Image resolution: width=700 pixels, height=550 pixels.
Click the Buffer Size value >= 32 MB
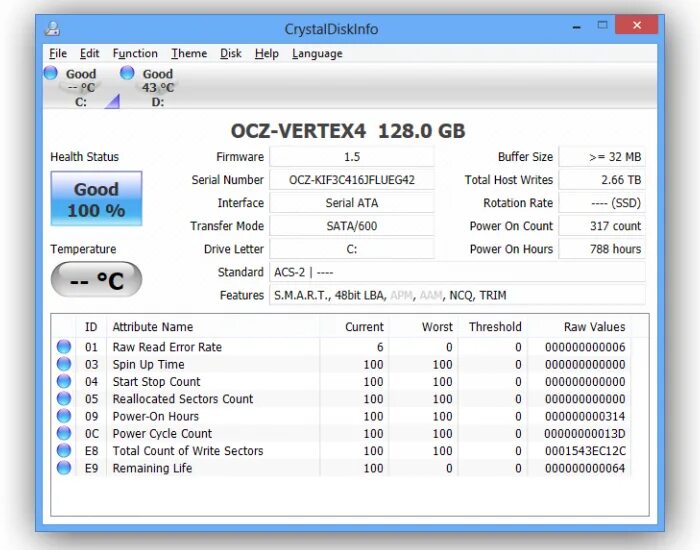tap(602, 157)
